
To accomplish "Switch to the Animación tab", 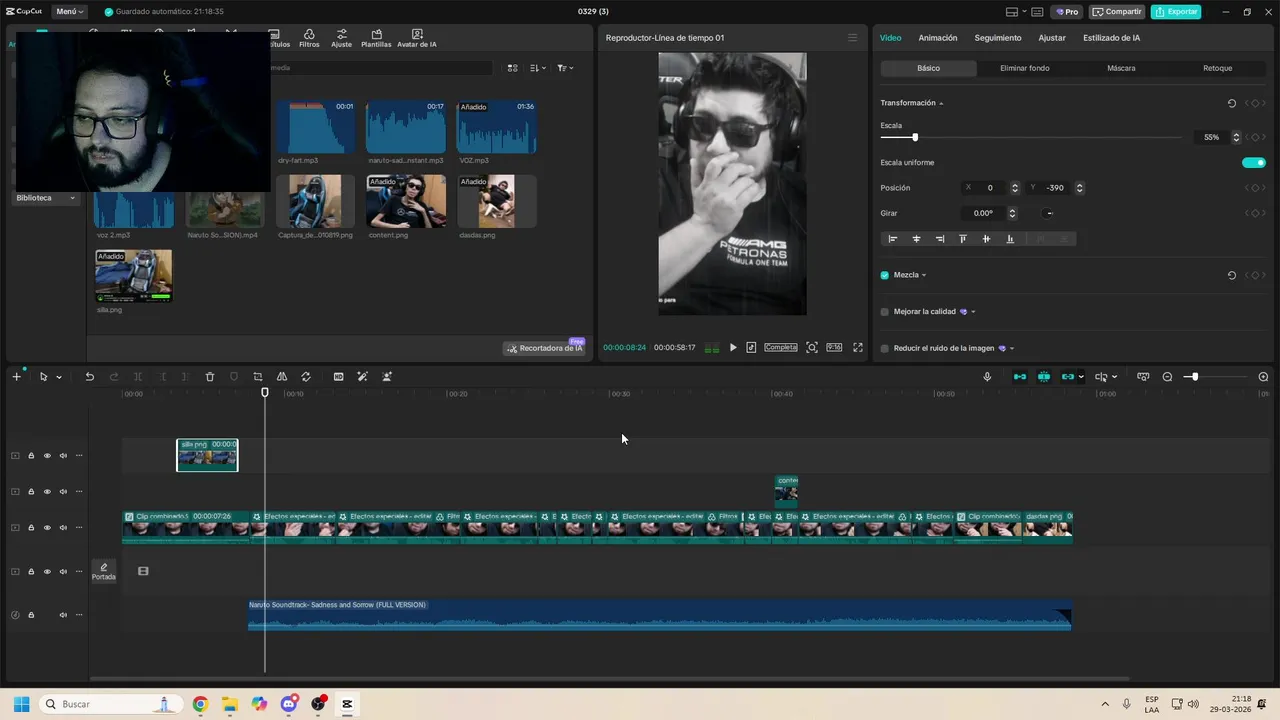I will [937, 38].
